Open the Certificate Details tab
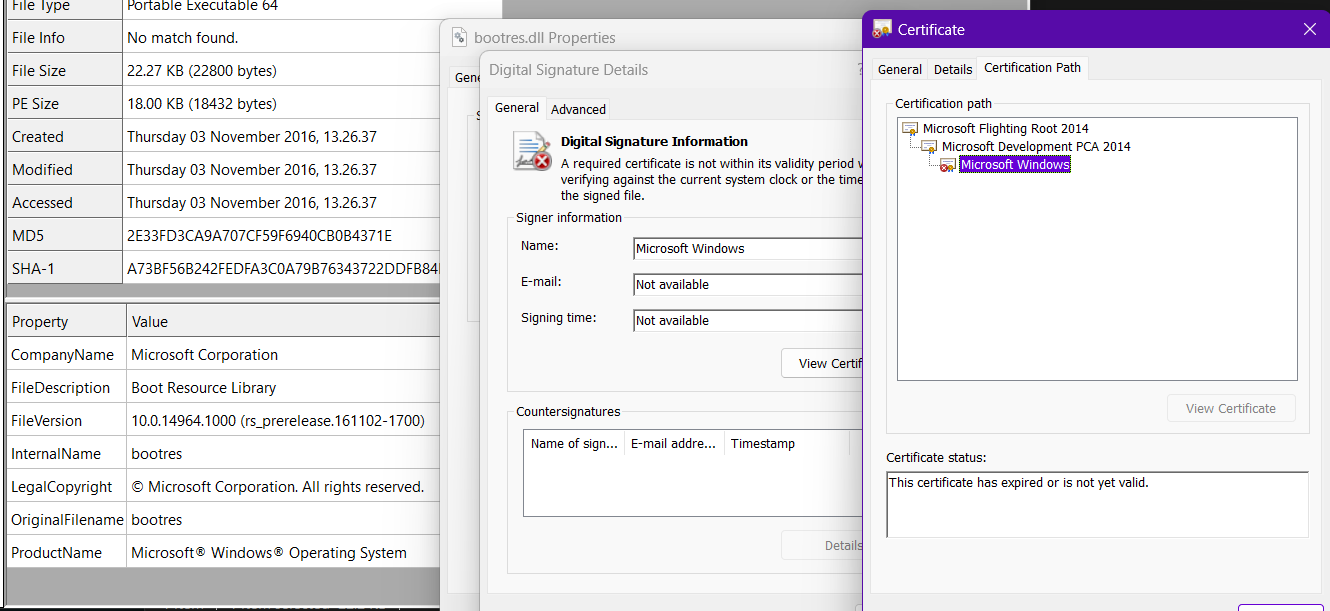The image size is (1330, 611). [952, 69]
